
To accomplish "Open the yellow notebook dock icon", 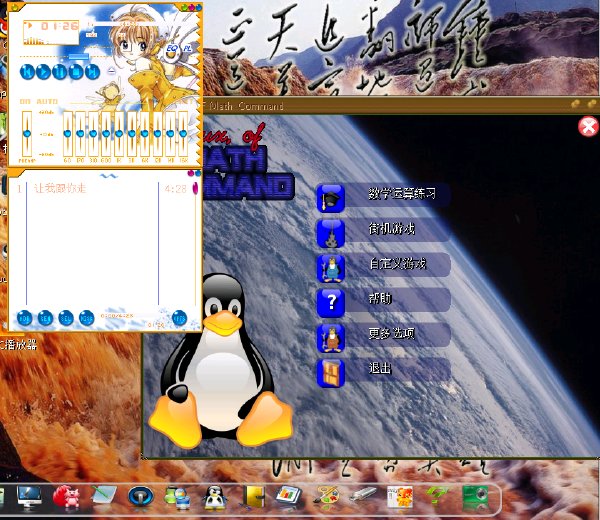I will click(254, 497).
